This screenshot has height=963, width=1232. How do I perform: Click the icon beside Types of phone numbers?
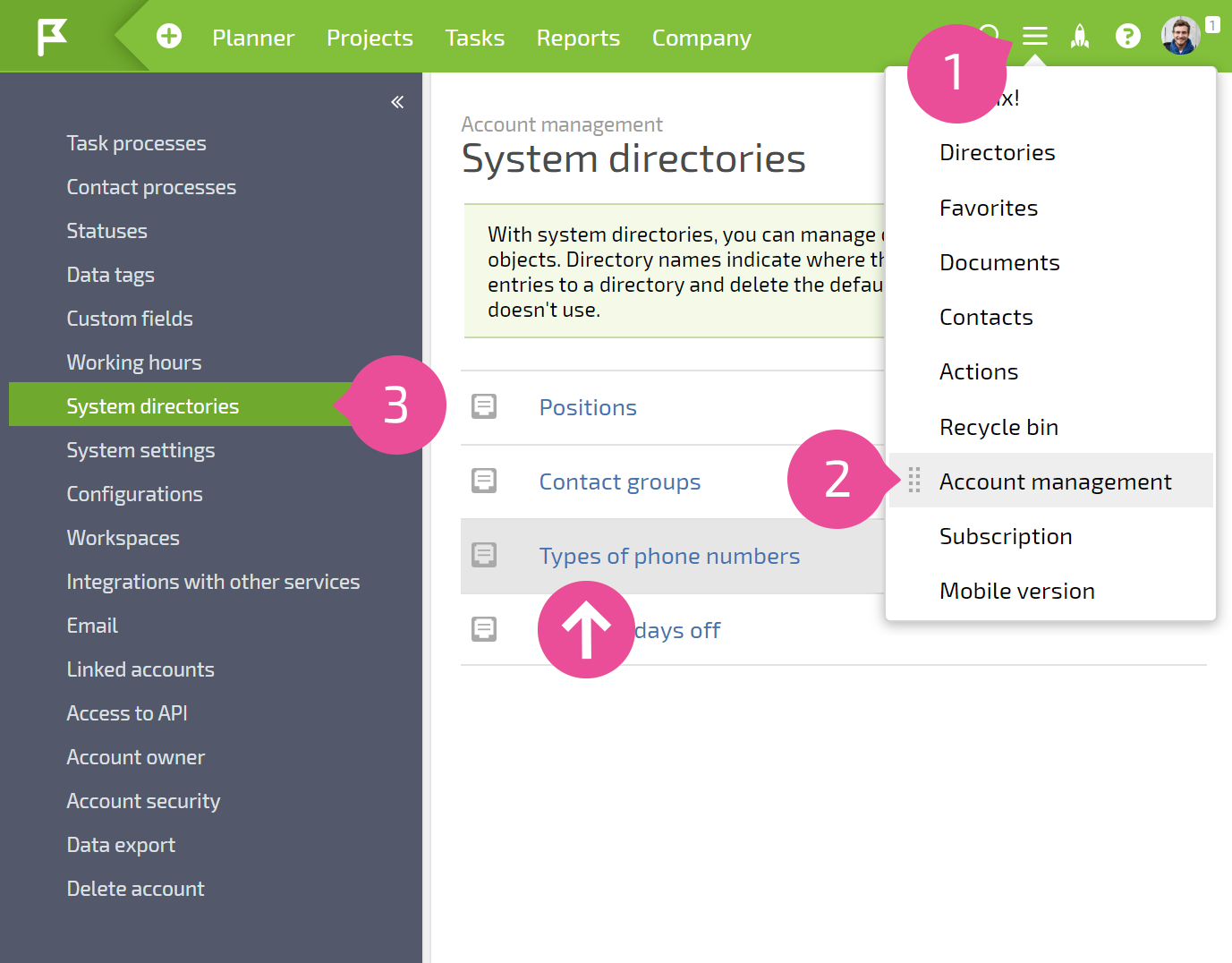pos(484,555)
